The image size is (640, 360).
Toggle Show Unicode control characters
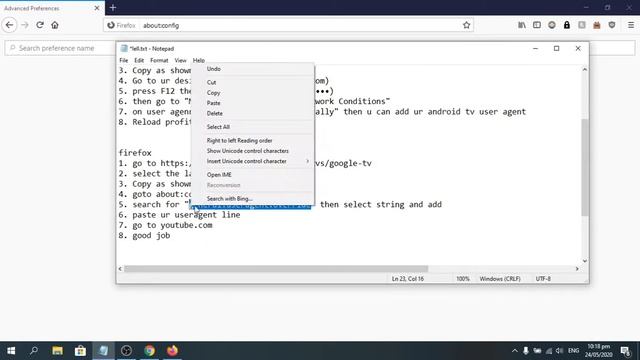click(x=253, y=151)
